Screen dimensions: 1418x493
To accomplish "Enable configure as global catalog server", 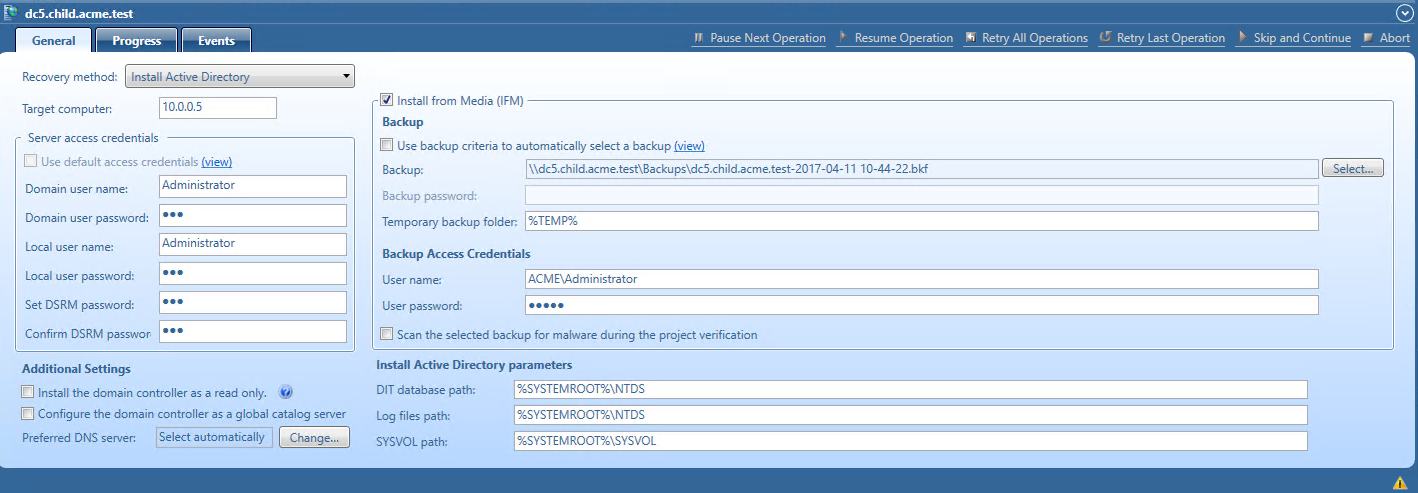I will click(28, 413).
